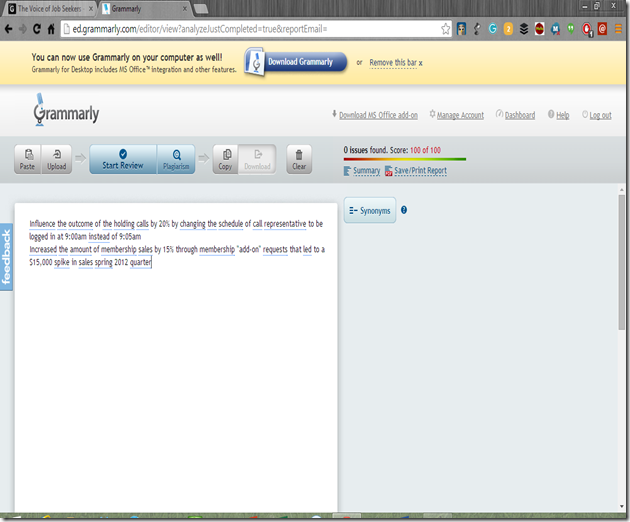Click the grayed Download button
The width and height of the screenshot is (630, 522).
[257, 160]
